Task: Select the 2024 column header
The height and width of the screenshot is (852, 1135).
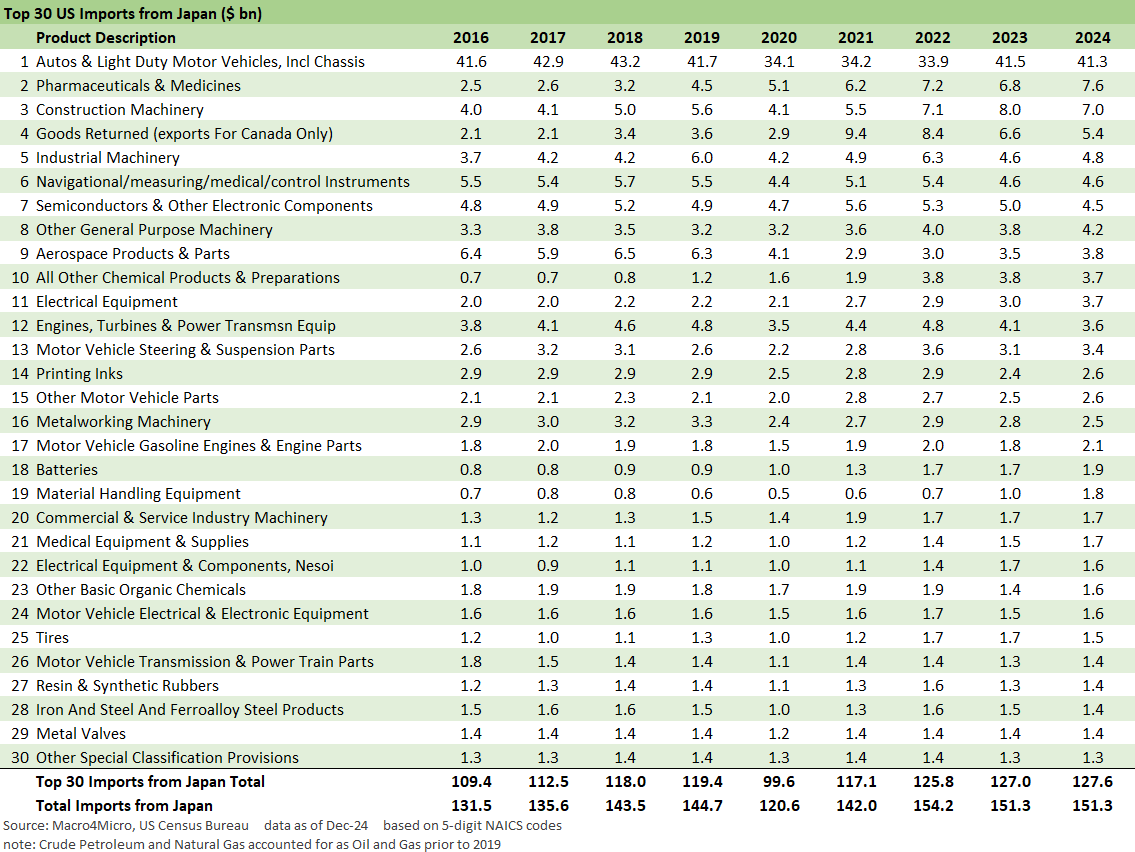Action: [x=1092, y=38]
